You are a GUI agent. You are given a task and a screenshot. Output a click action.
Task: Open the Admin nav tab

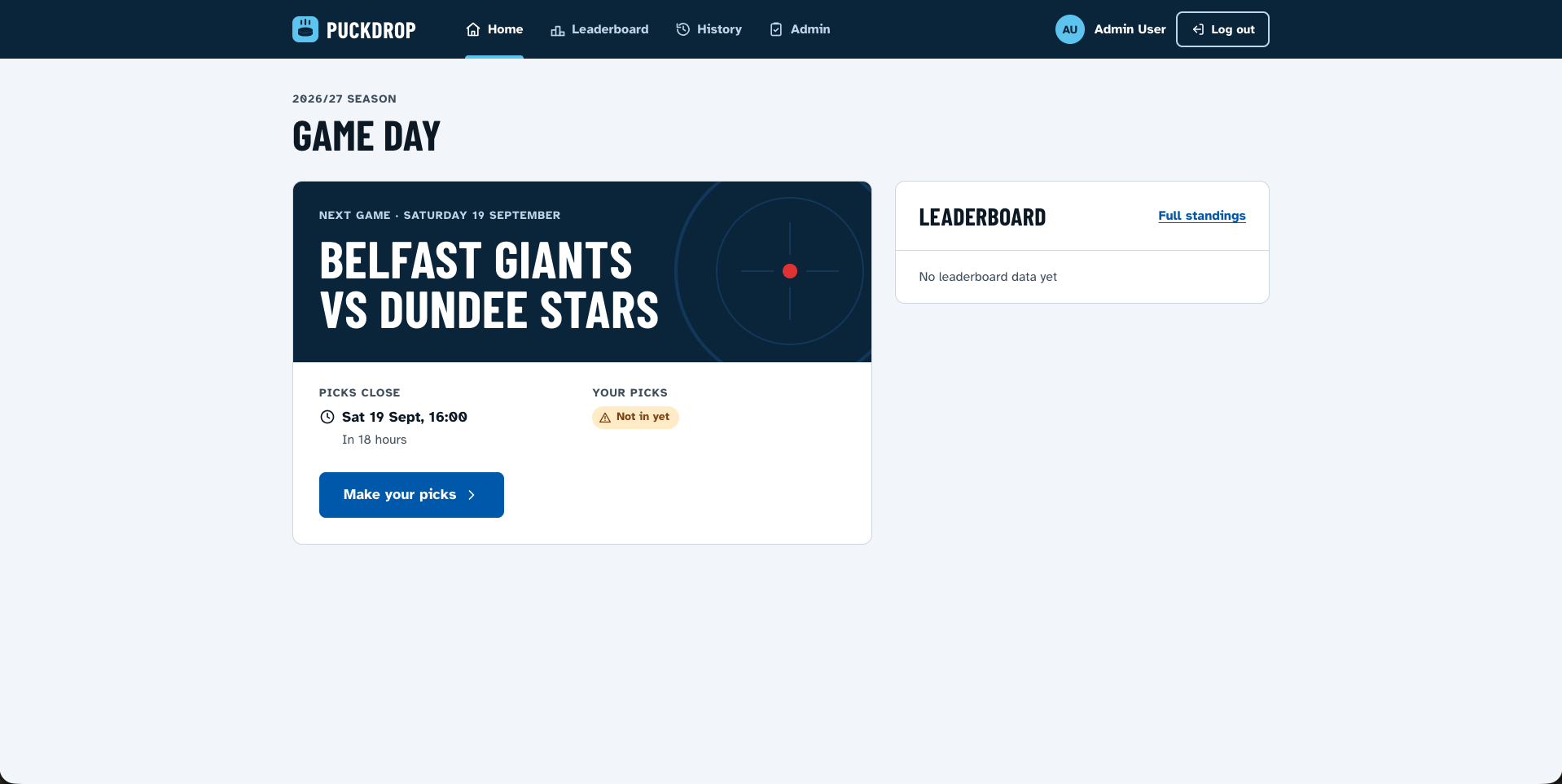(x=800, y=29)
